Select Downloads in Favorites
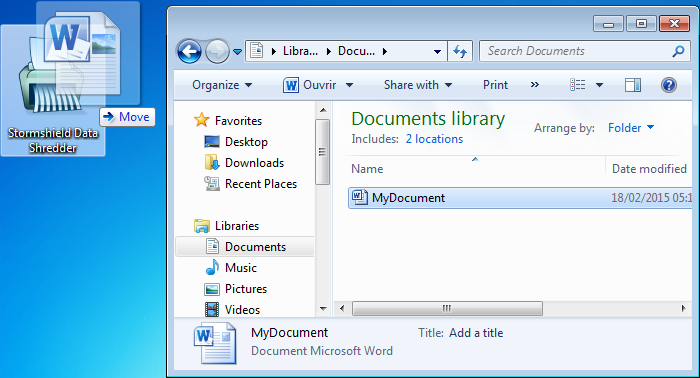Screen dimensions: 700x378 click(254, 163)
